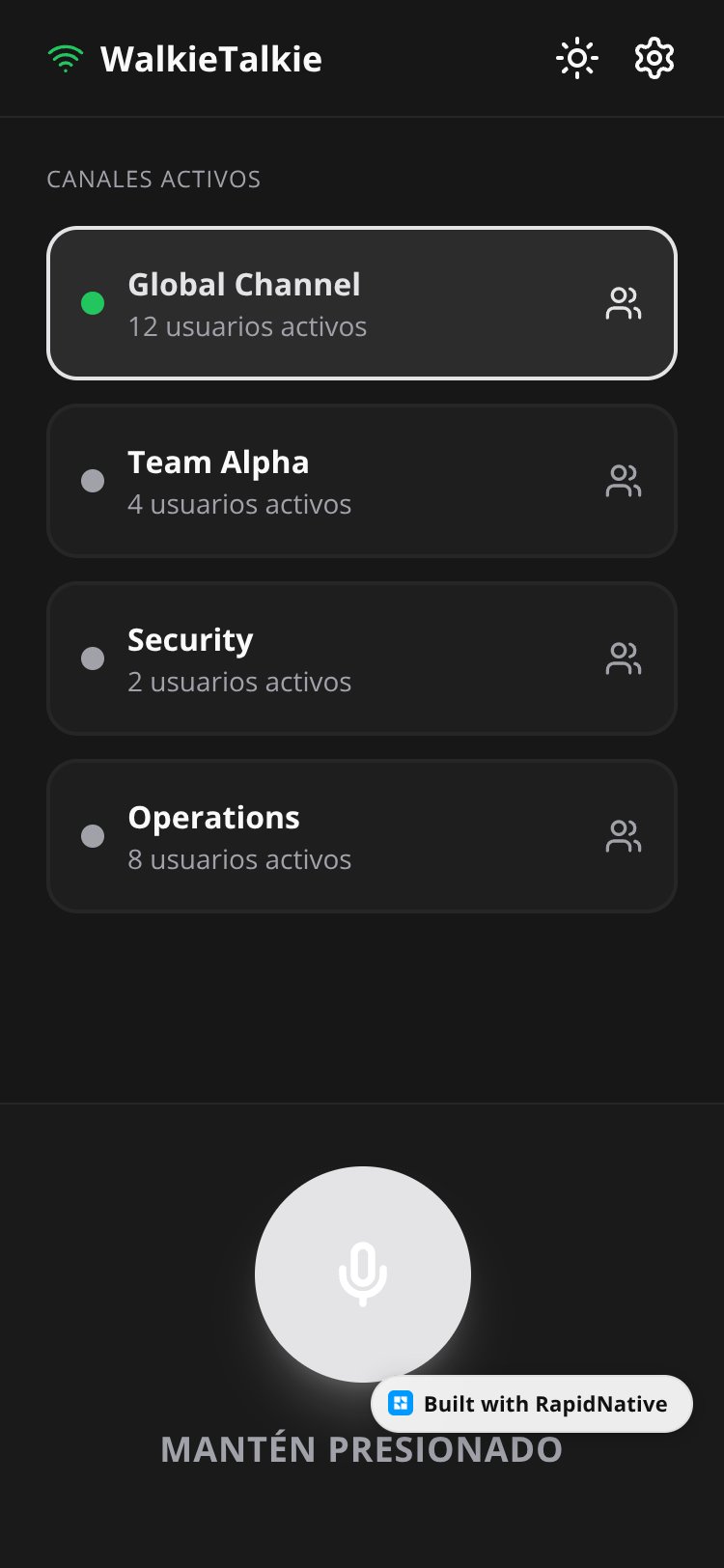
Task: Activate the Security channel status dot
Action: point(93,658)
